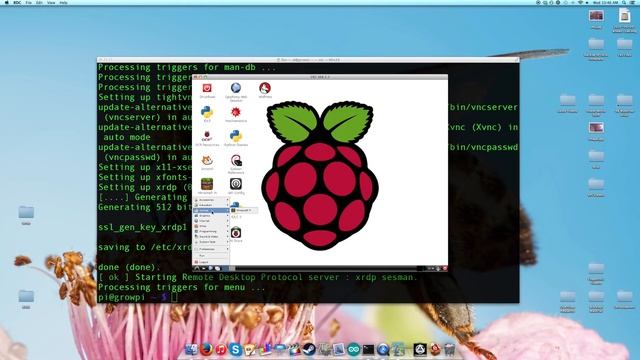Open the Python Games icon
640x360 pixels.
coord(236,136)
